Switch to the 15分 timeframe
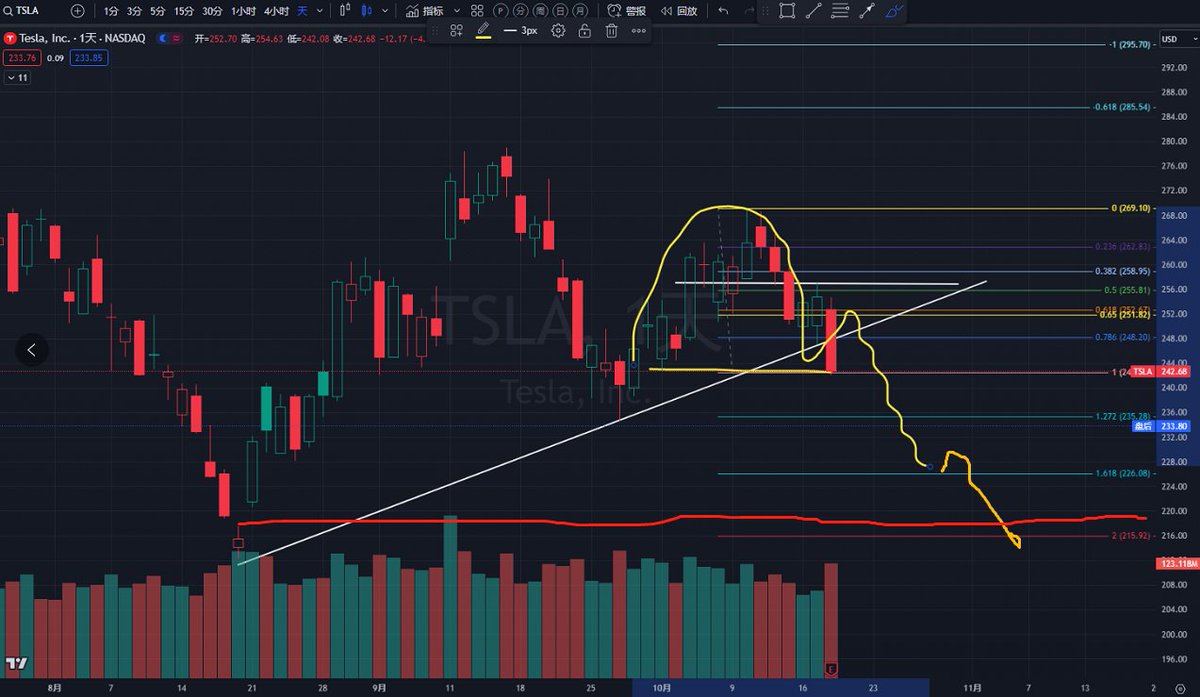The height and width of the screenshot is (697, 1200). coord(184,11)
